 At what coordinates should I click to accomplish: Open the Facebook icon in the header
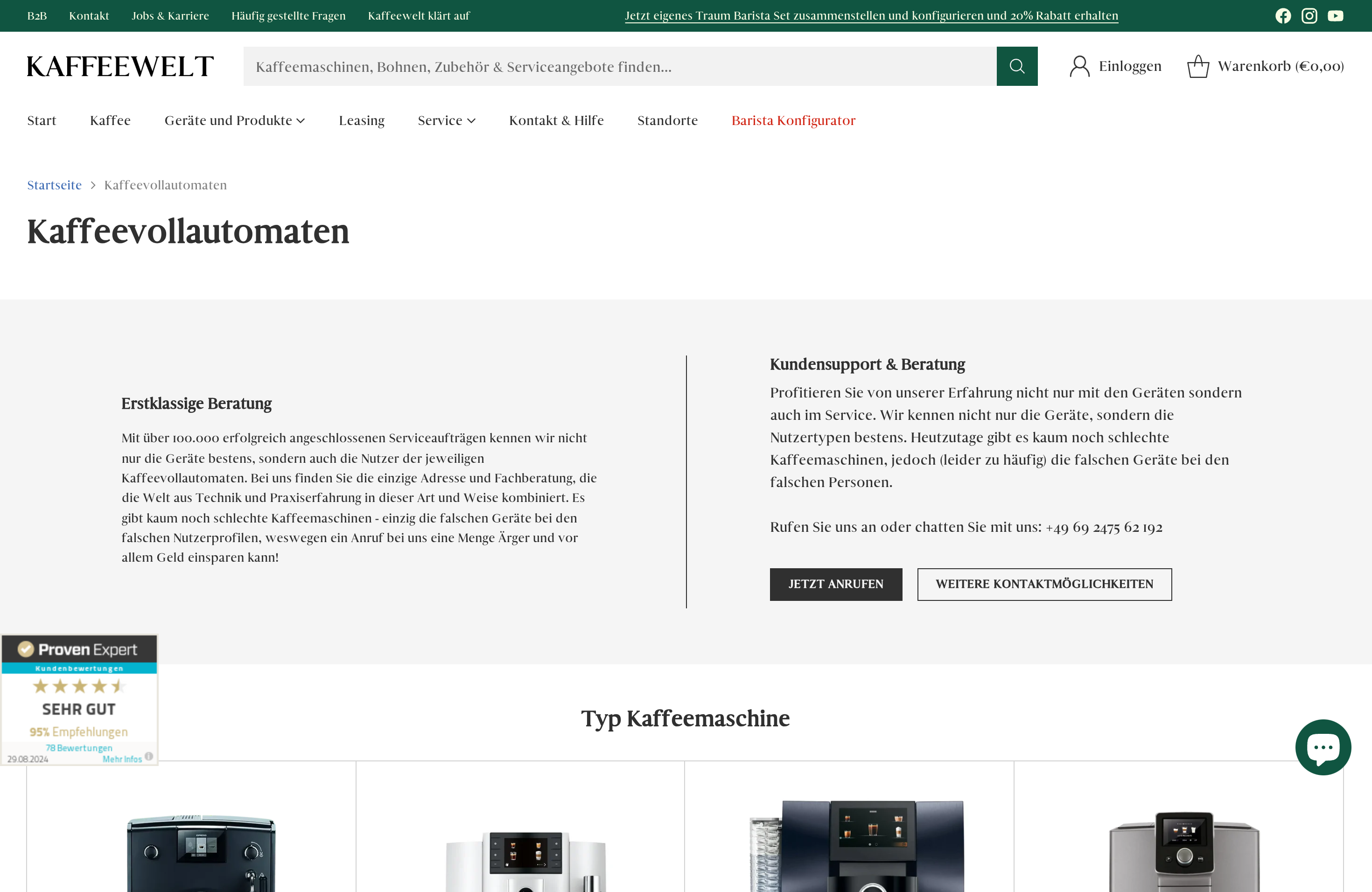pos(1284,15)
